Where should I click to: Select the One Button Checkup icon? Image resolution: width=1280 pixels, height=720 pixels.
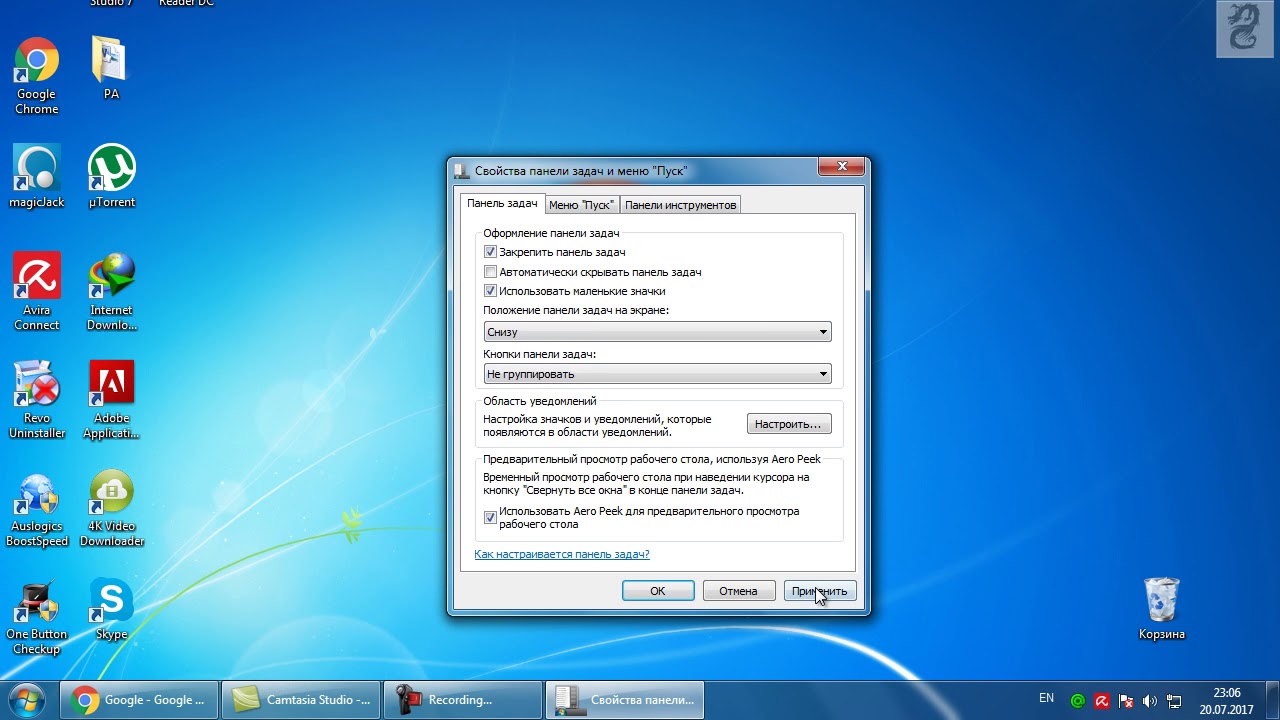pyautogui.click(x=37, y=616)
